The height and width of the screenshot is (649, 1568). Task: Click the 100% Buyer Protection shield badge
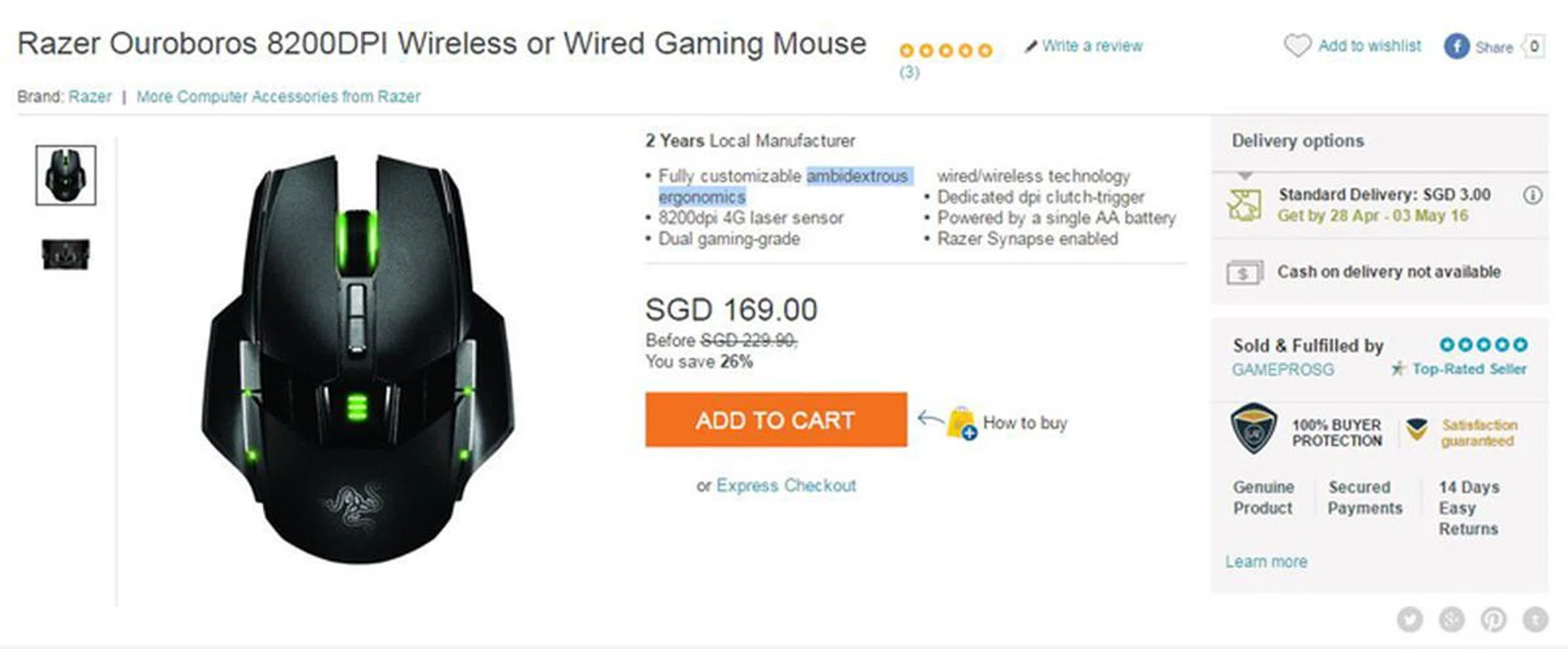(x=1253, y=429)
